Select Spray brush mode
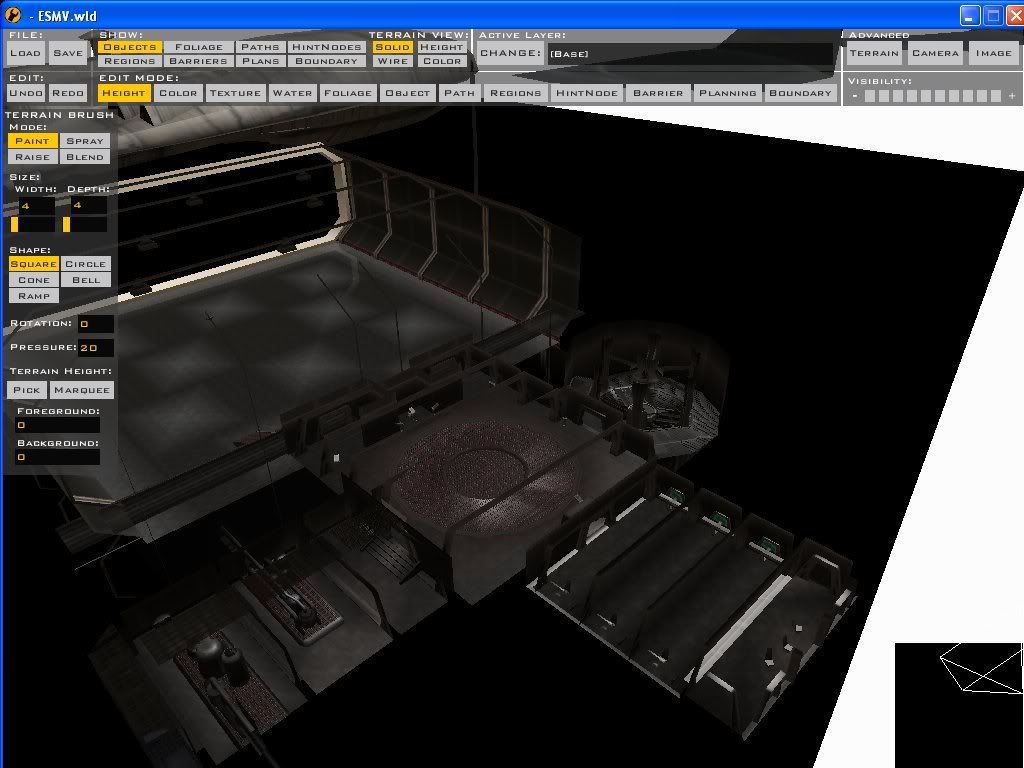The image size is (1024, 768). click(85, 140)
